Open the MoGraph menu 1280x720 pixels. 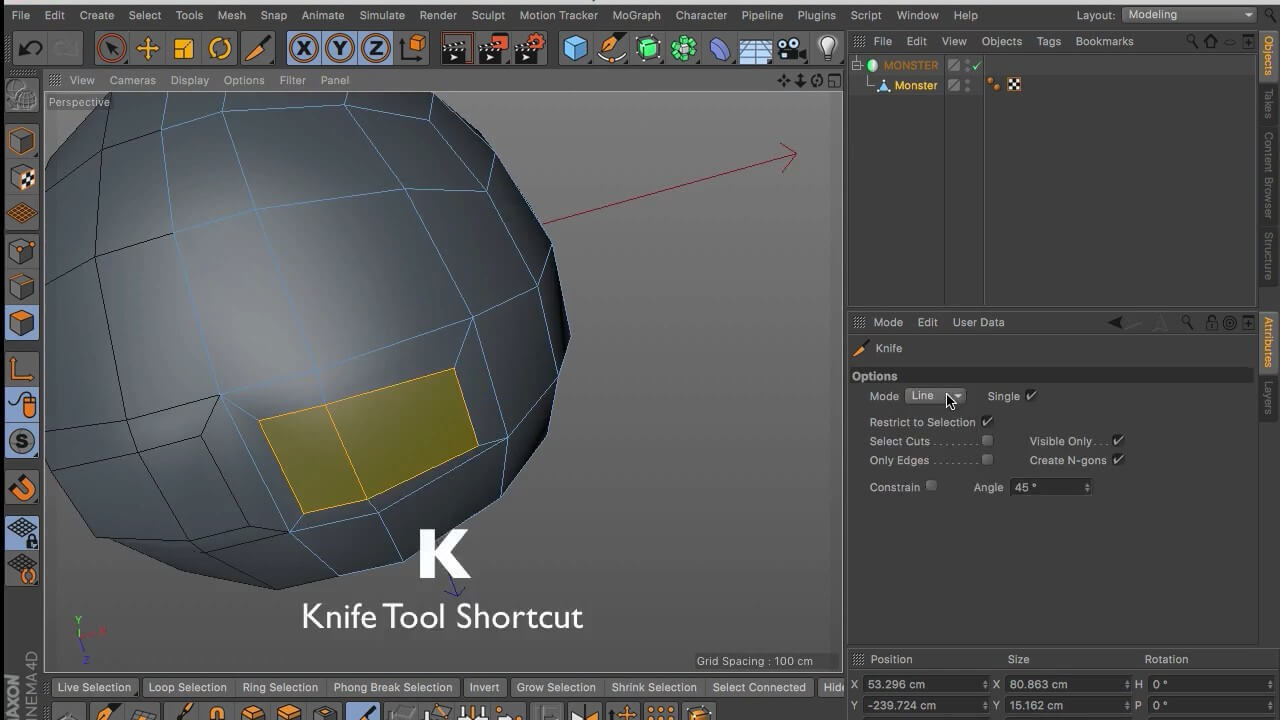click(636, 15)
